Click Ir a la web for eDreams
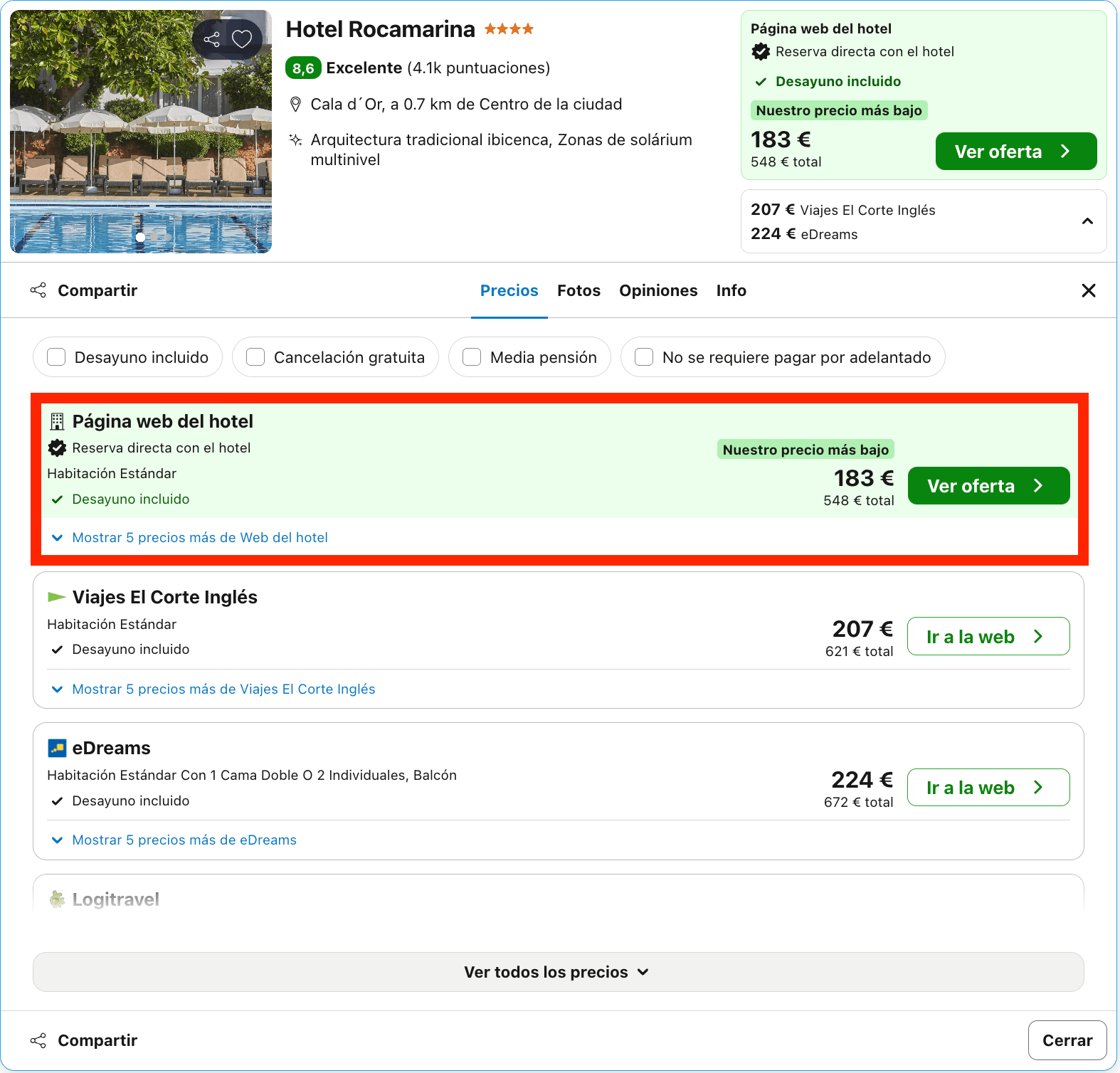 point(988,788)
